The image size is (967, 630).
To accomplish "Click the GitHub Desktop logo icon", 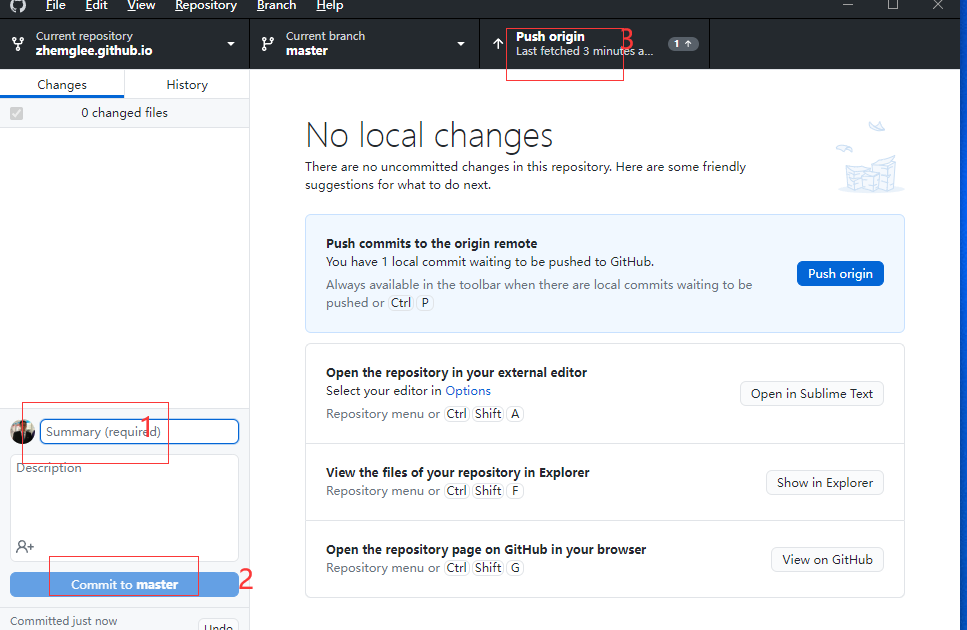I will pos(18,6).
